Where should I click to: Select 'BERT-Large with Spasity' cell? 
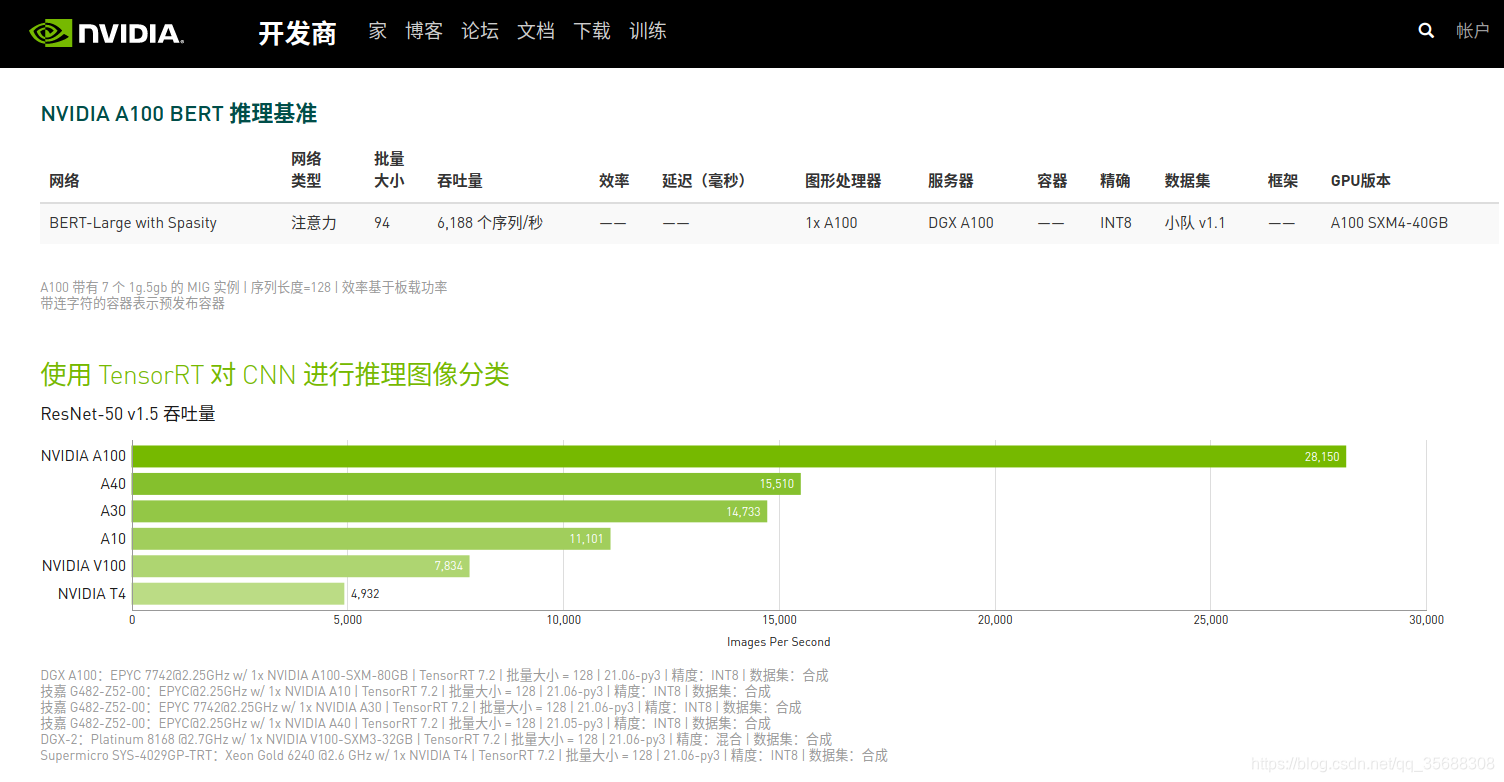133,223
